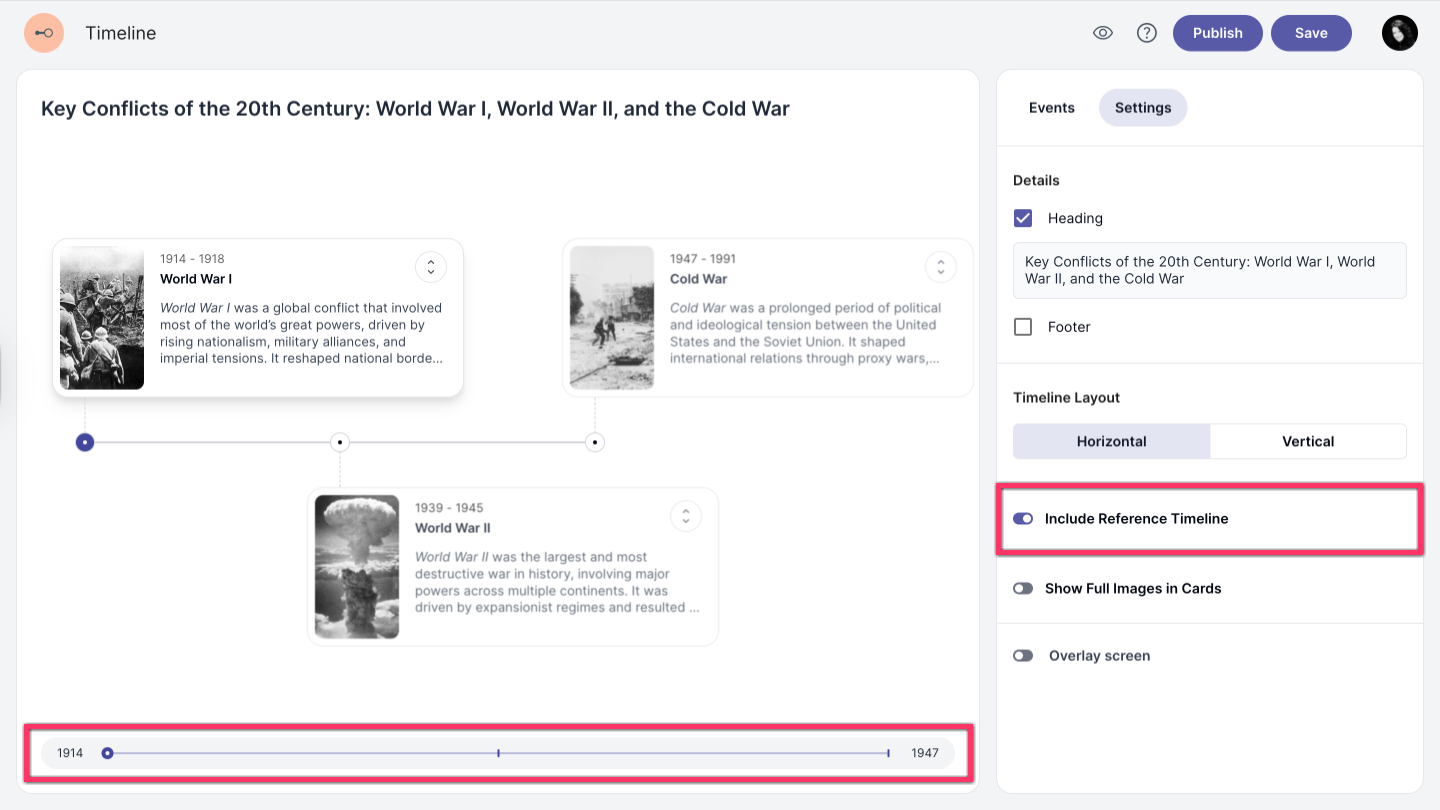Viewport: 1440px width, 810px height.
Task: Select the Vertical timeline layout
Action: coord(1308,441)
